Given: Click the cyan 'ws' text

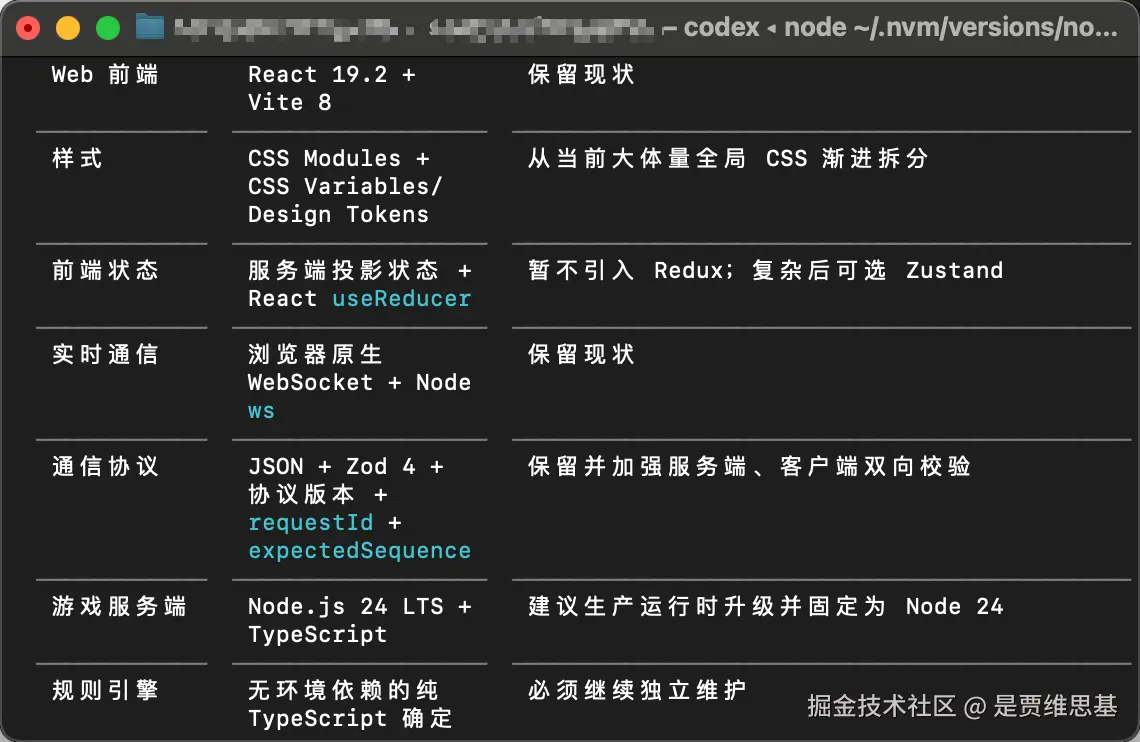Looking at the screenshot, I should [x=262, y=411].
